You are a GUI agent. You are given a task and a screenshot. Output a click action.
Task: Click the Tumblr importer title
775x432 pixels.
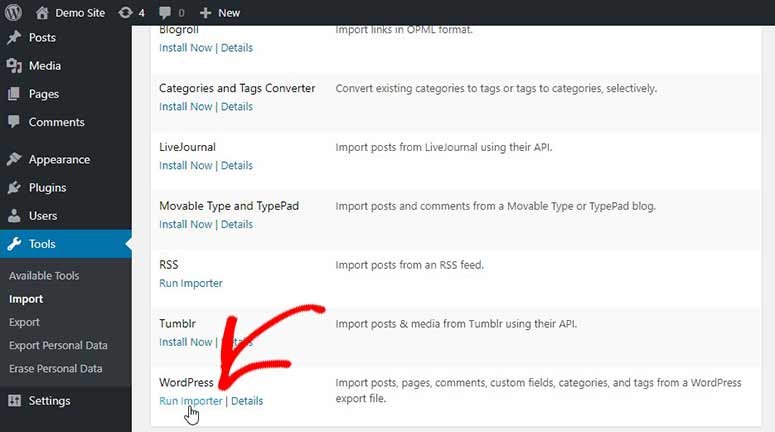point(177,324)
